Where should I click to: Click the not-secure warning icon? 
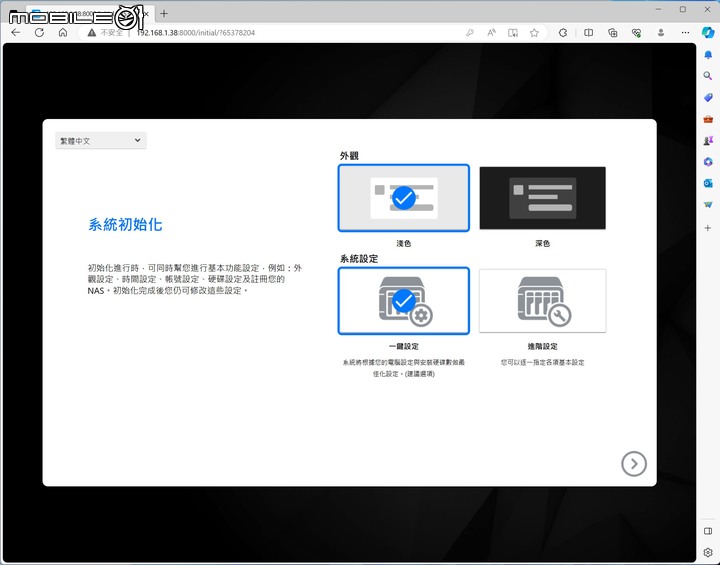tap(92, 33)
